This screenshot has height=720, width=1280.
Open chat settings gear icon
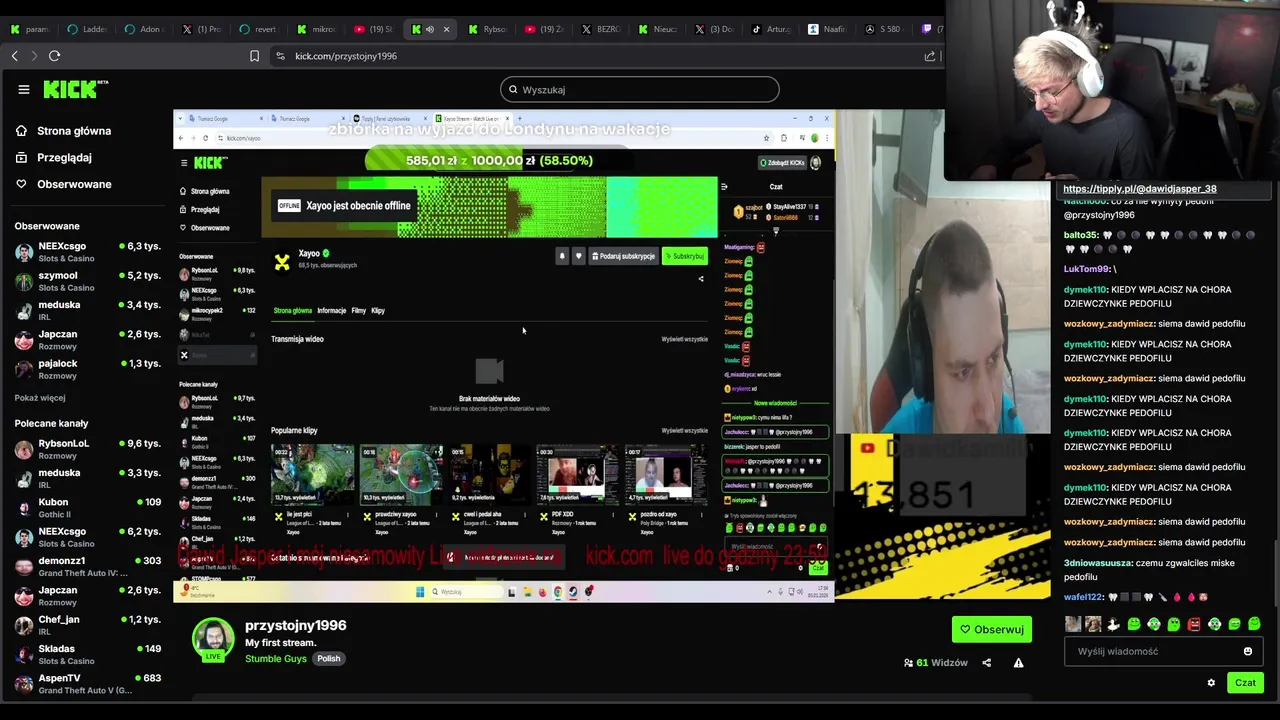(1211, 683)
